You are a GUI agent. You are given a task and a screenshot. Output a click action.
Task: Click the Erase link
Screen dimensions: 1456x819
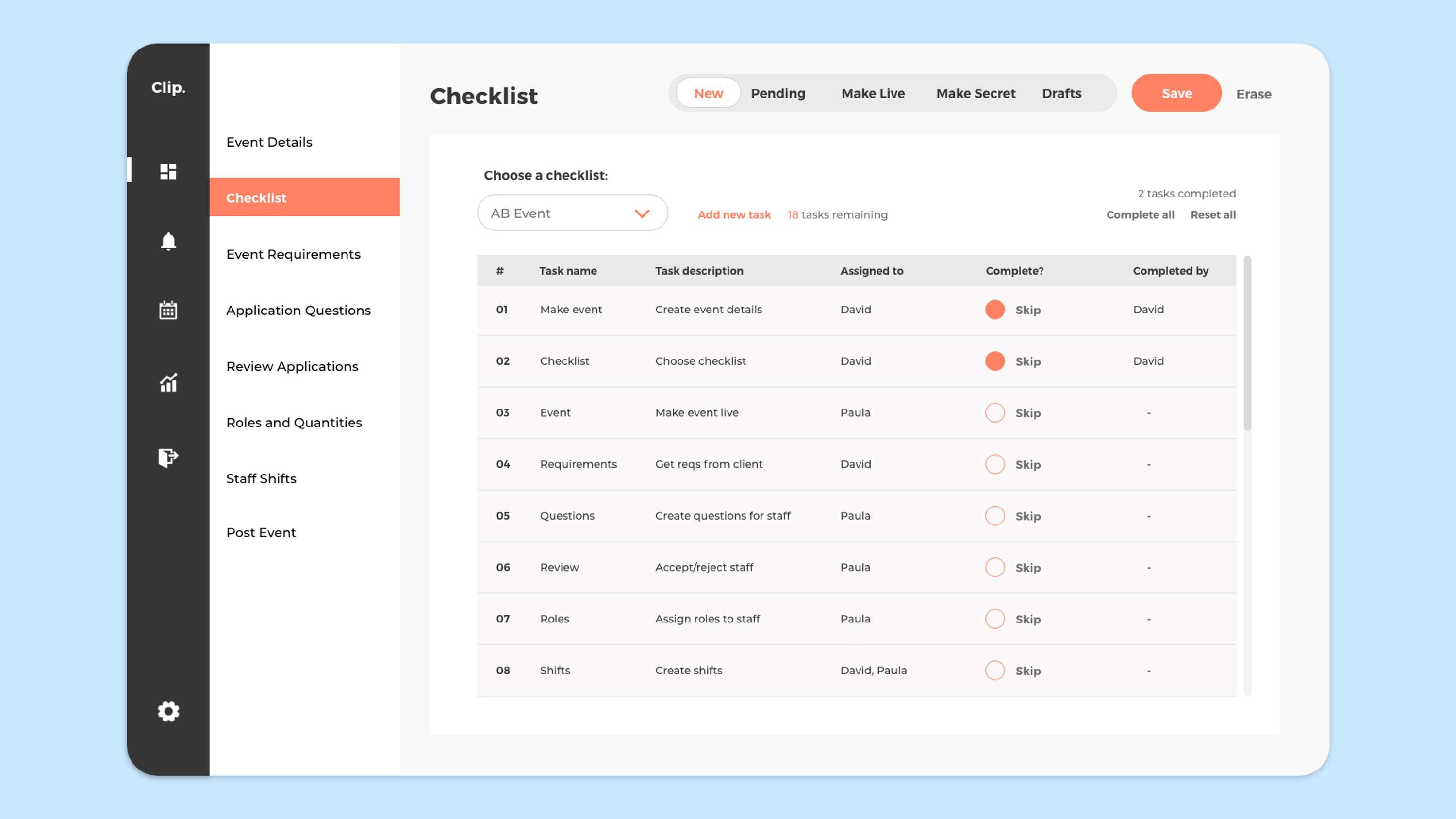(x=1253, y=94)
